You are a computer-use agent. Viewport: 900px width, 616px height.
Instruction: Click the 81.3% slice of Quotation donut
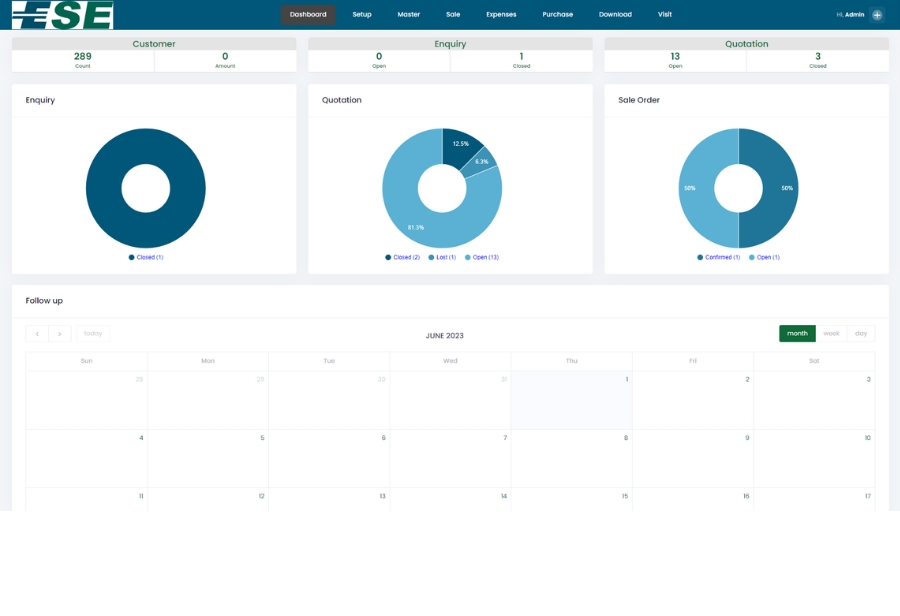[x=416, y=227]
